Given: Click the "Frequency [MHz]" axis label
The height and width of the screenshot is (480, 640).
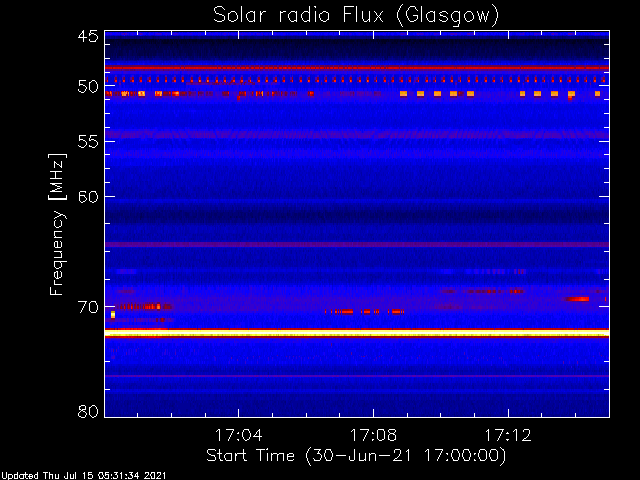Looking at the screenshot, I should [x=57, y=224].
